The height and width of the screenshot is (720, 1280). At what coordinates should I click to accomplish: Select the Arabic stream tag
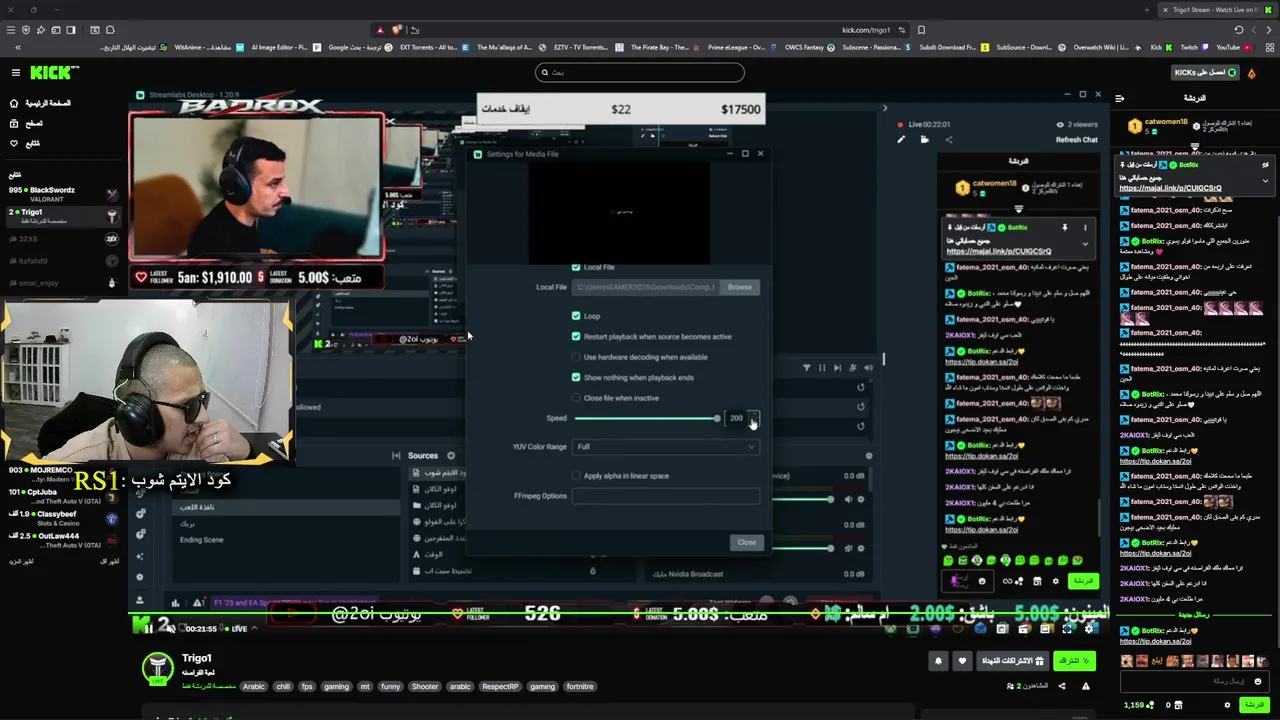[254, 687]
